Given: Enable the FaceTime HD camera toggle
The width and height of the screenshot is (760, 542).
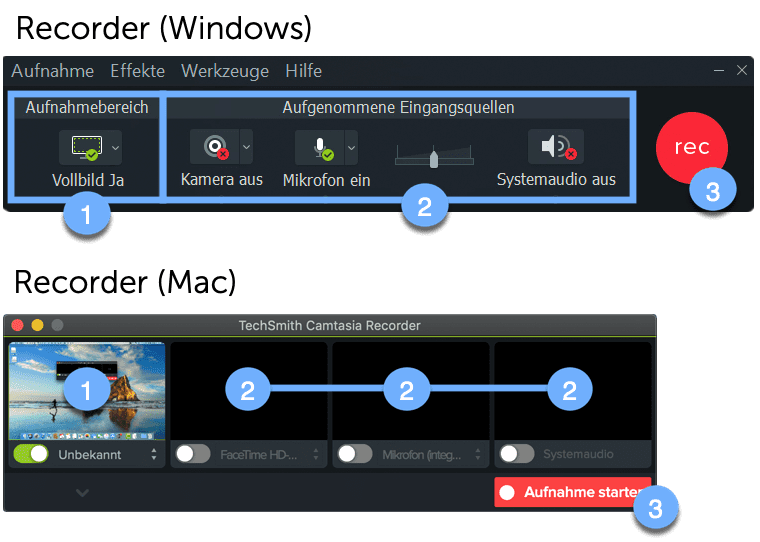Looking at the screenshot, I should pos(193,454).
